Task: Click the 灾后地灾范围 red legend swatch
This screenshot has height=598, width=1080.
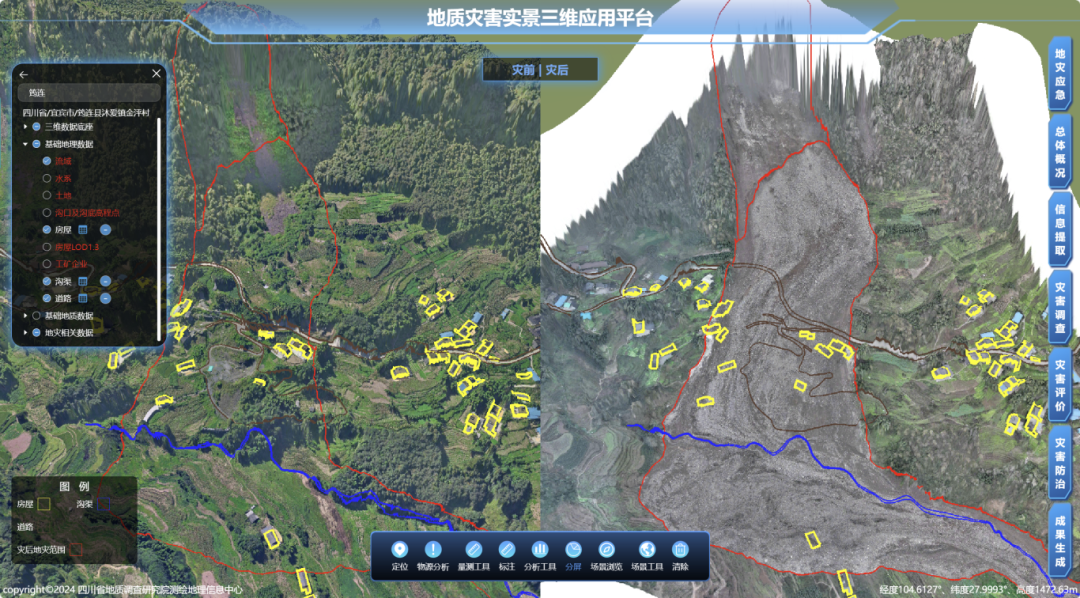Action: [76, 550]
